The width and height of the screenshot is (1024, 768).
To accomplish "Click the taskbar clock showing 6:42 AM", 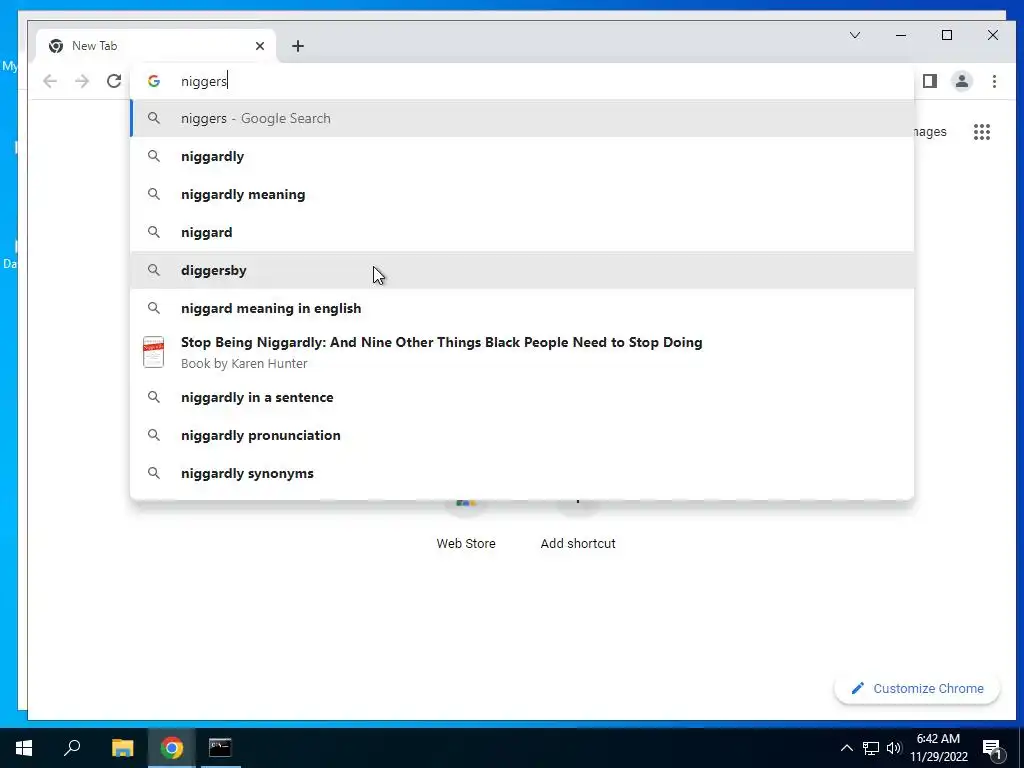I will pos(938,748).
